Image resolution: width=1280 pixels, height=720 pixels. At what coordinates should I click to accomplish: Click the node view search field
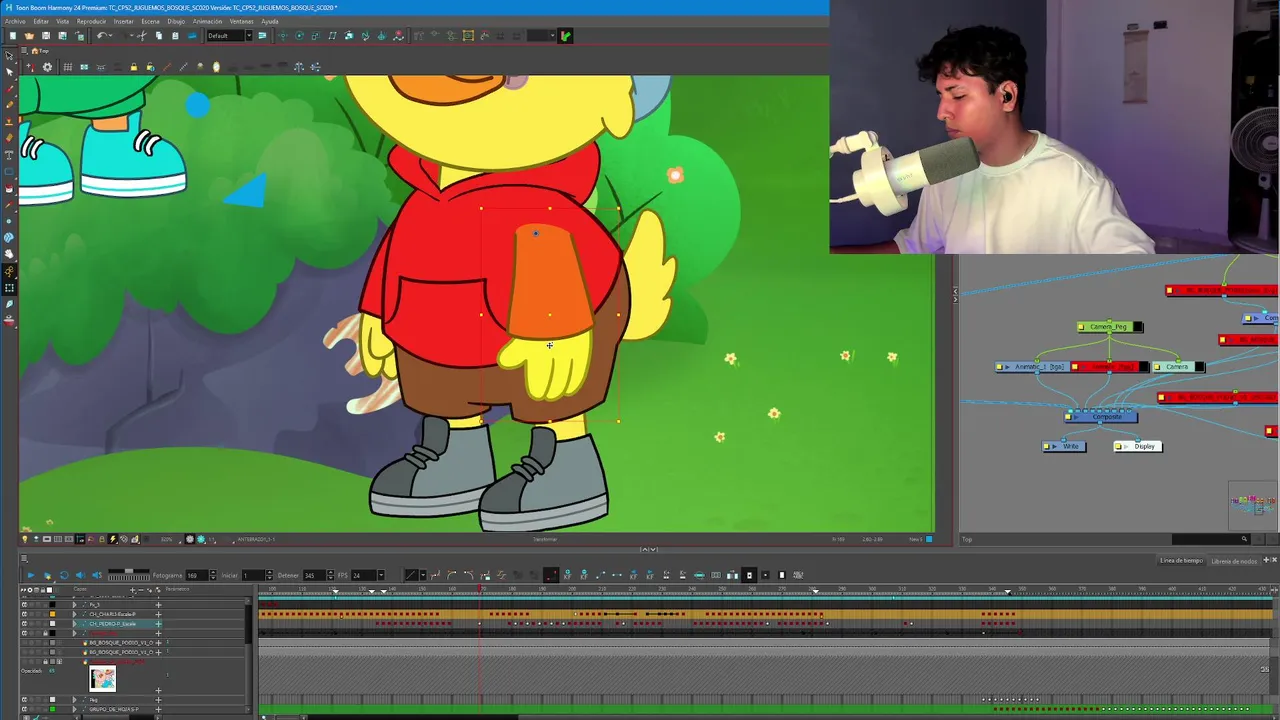coord(1209,540)
